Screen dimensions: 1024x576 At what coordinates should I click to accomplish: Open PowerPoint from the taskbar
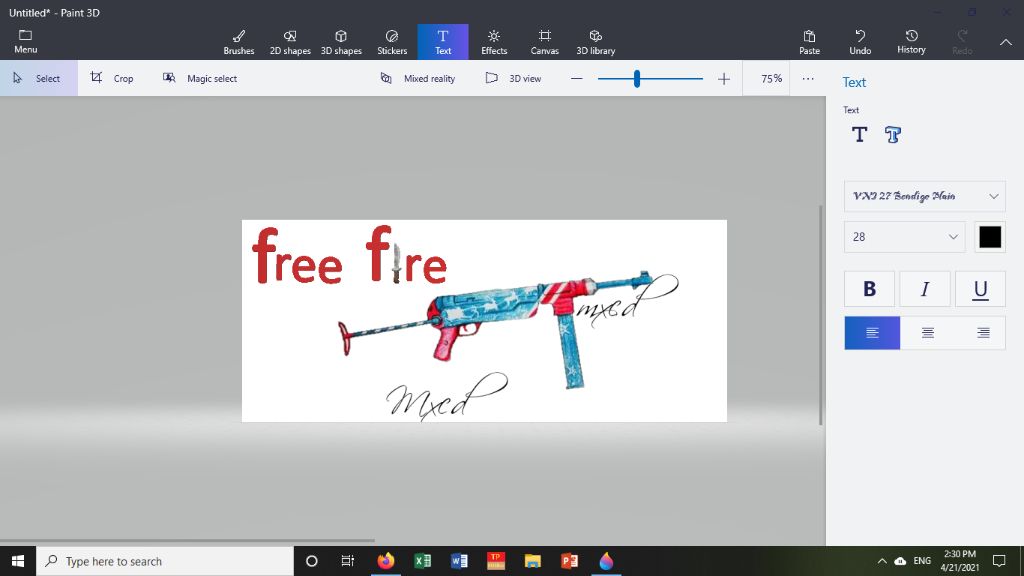pyautogui.click(x=569, y=561)
